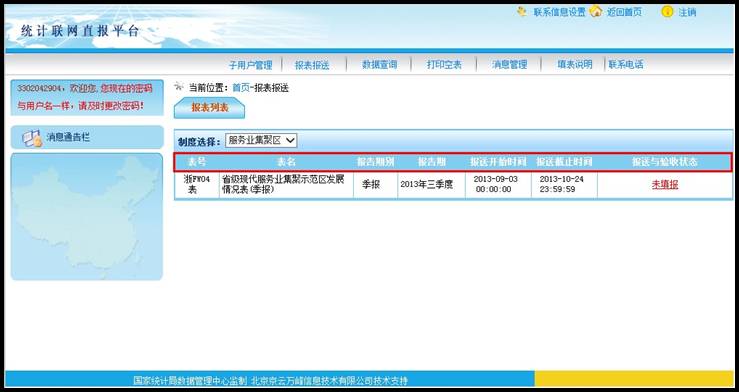Click the 联系信息设置 icon at top
Screen dimensions: 739x392
522,11
